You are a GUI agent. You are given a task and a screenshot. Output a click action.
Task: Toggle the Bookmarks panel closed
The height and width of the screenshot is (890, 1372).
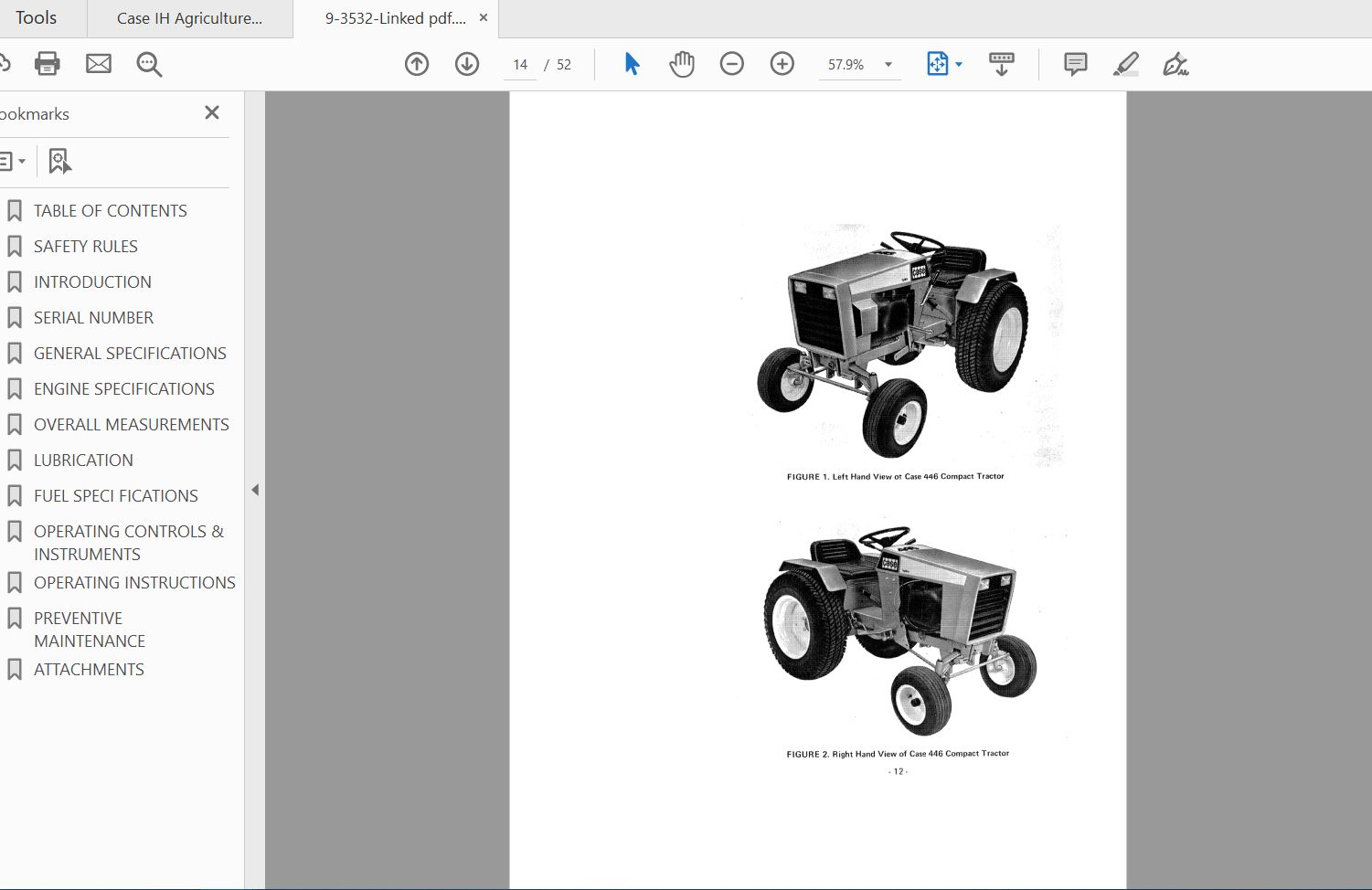pyautogui.click(x=212, y=112)
